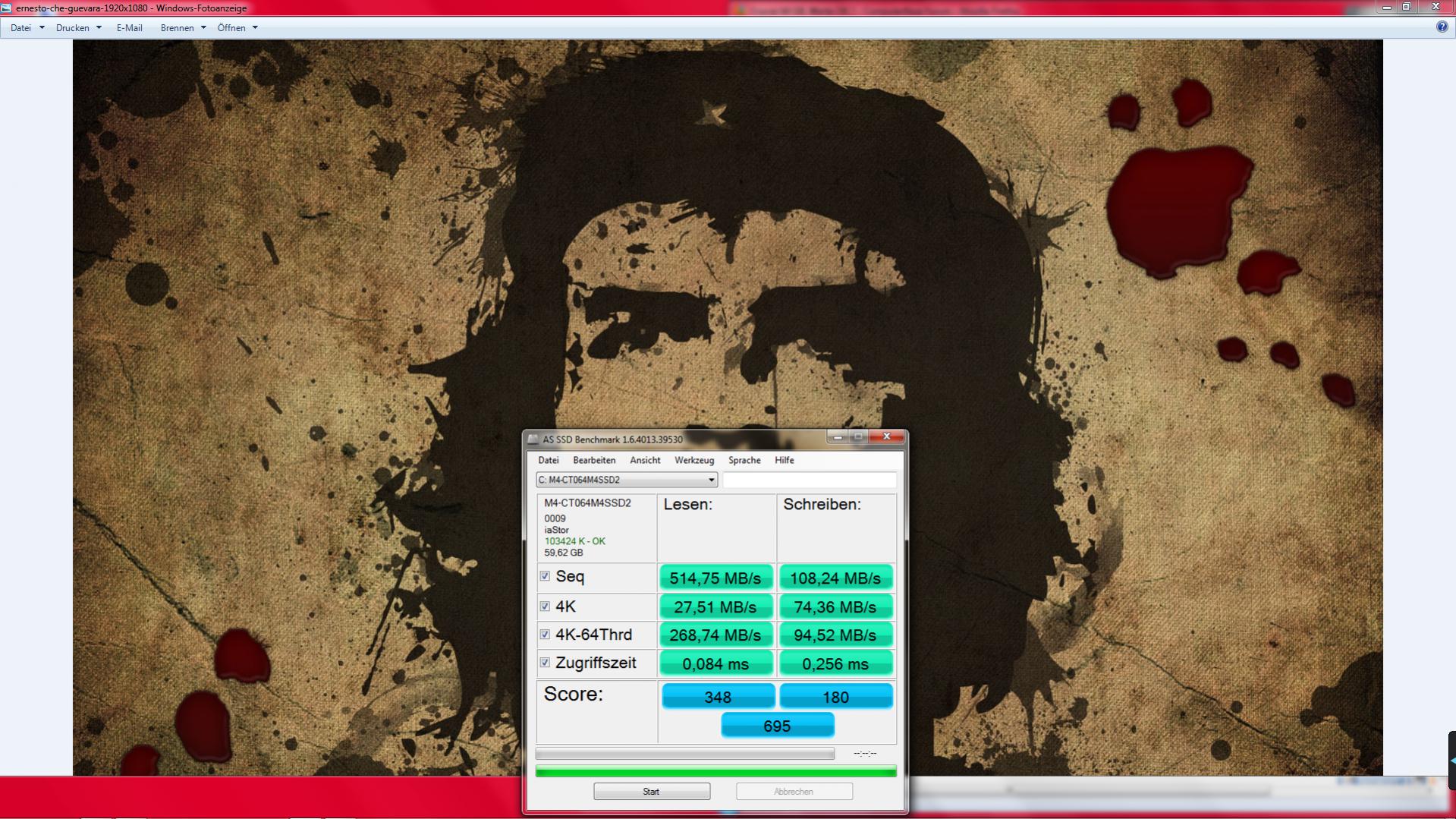The width and height of the screenshot is (1456, 819).
Task: Open the Datei menu in AS SSD Benchmark
Action: pos(549,461)
